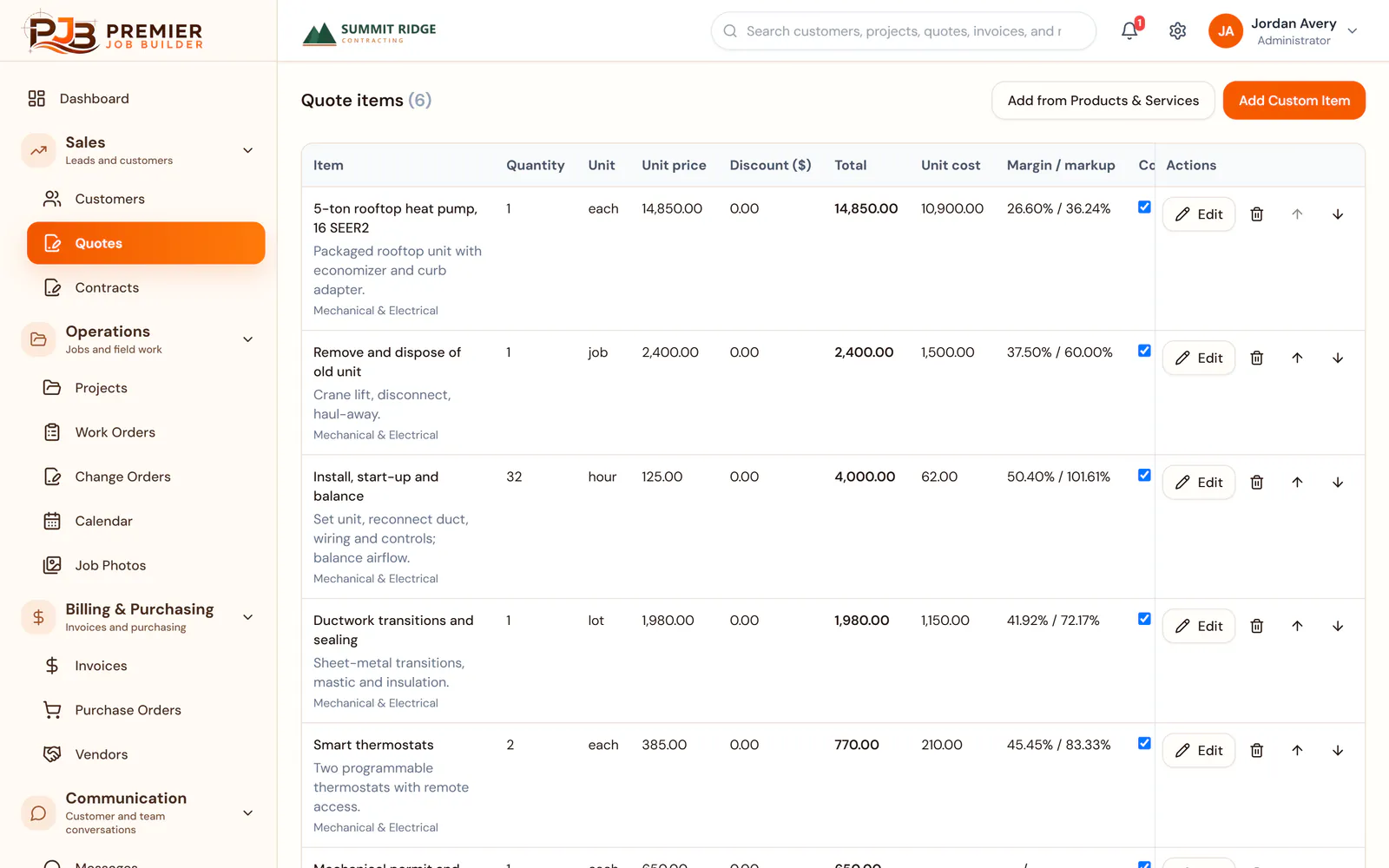The image size is (1389, 868).
Task: Move Smart thermostats item down
Action: (x=1338, y=751)
